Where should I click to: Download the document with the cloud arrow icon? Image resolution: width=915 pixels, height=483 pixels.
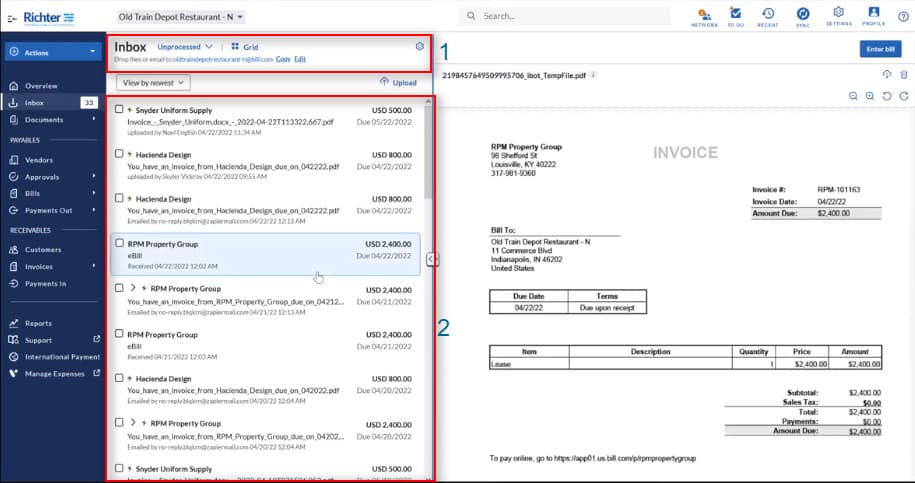pos(886,74)
